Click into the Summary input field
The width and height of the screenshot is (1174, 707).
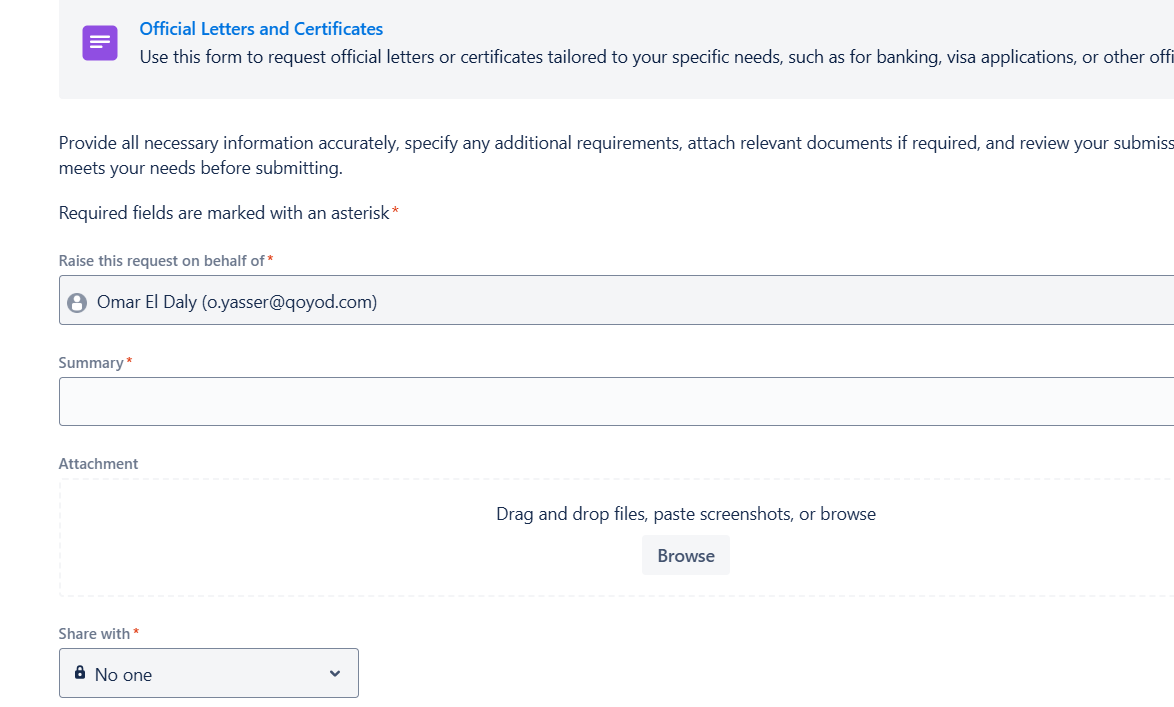[x=616, y=401]
